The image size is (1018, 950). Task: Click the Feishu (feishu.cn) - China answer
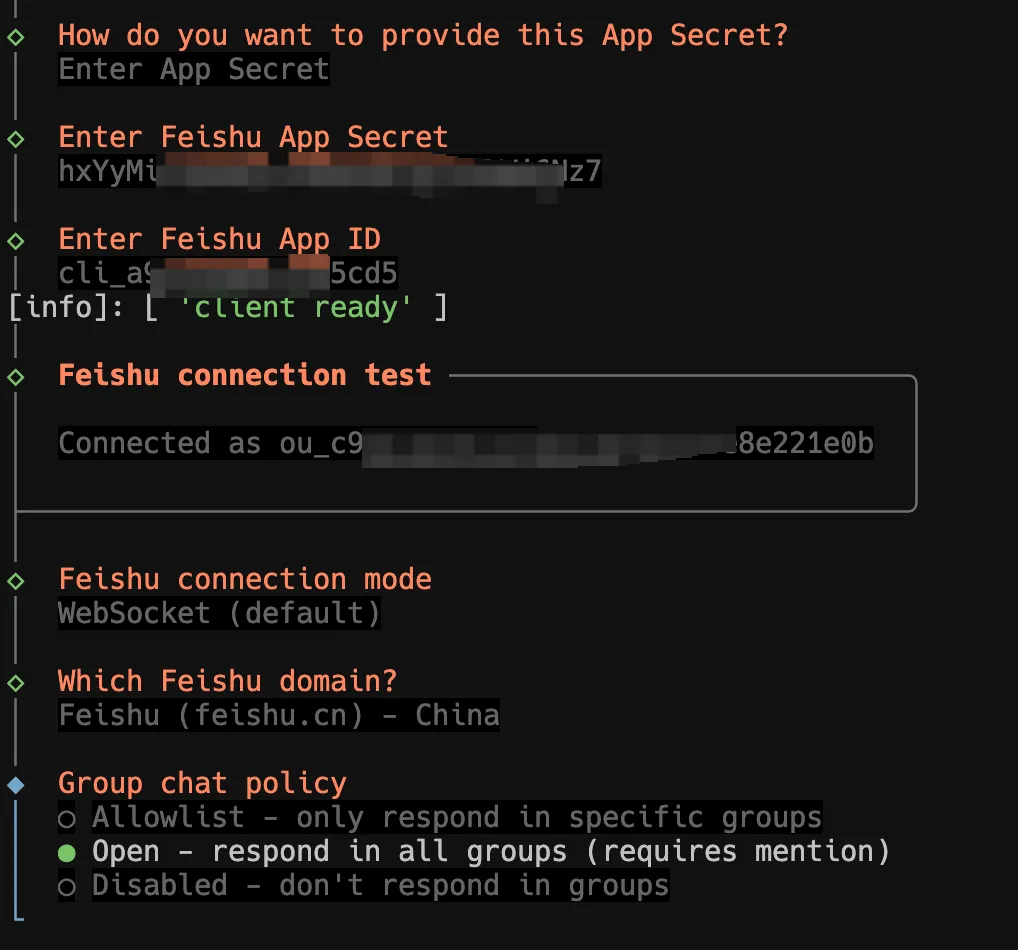click(x=278, y=716)
